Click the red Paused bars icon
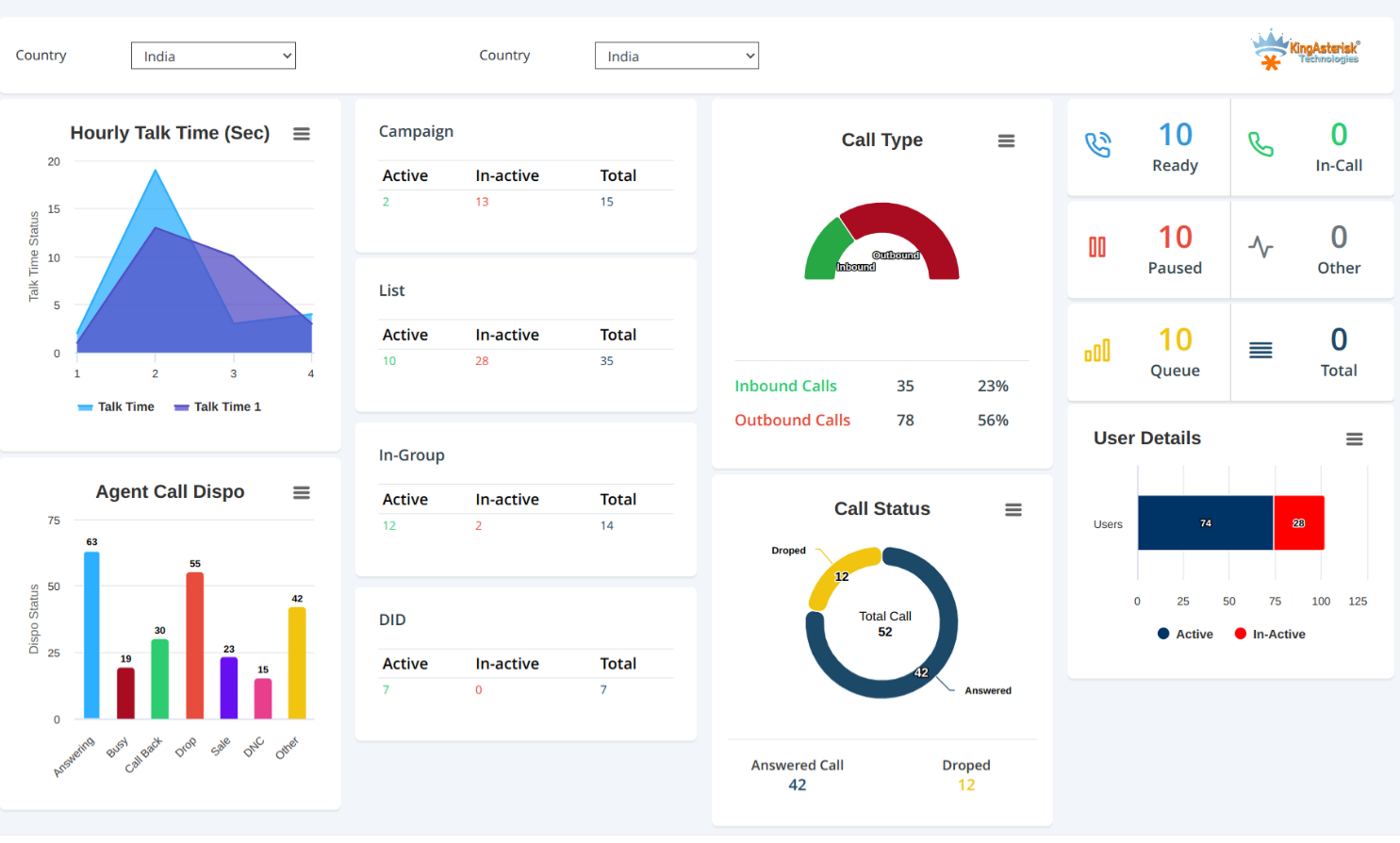 1097,247
